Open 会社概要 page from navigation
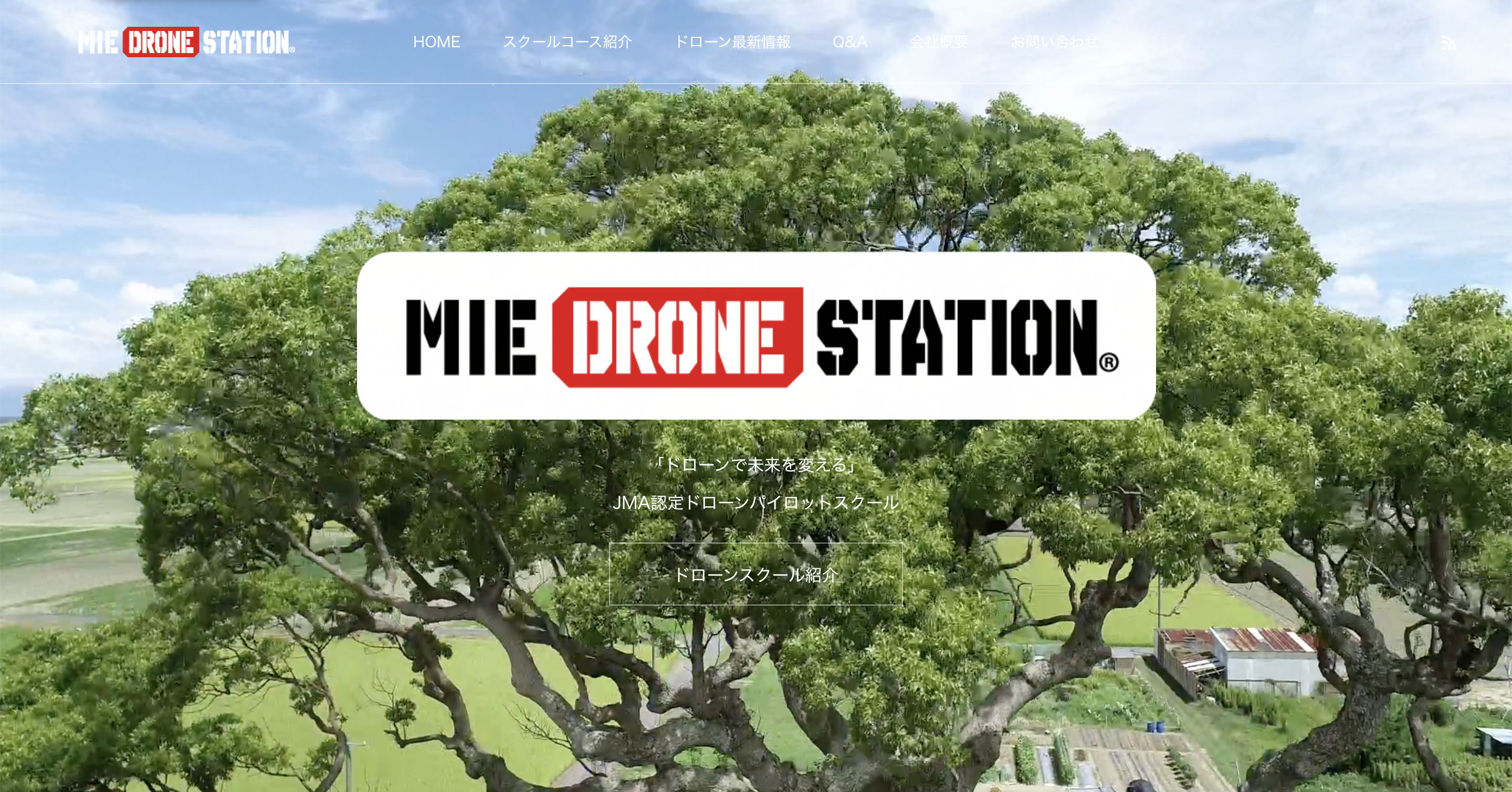This screenshot has width=1512, height=792. pyautogui.click(x=939, y=41)
